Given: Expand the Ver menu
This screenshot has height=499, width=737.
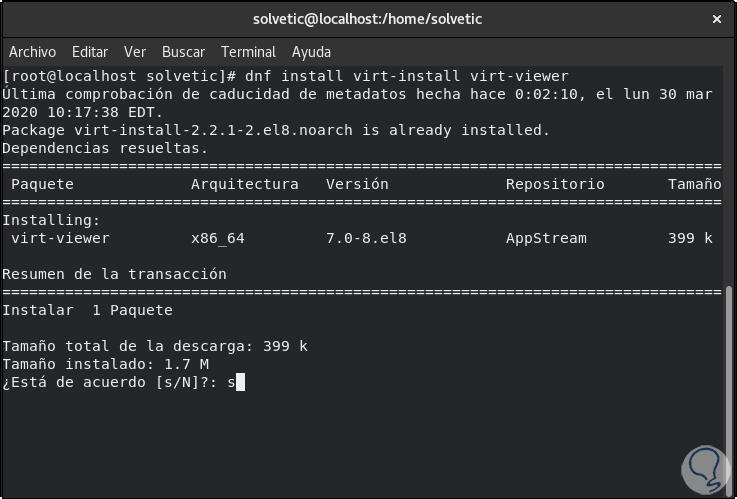Looking at the screenshot, I should [135, 52].
